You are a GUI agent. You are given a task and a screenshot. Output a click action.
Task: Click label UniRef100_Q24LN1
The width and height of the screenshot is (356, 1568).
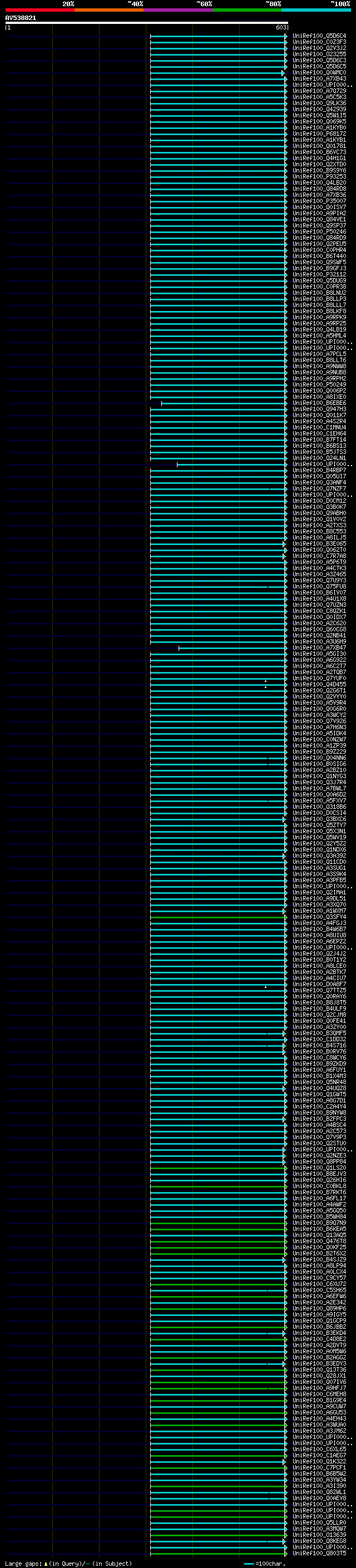pyautogui.click(x=319, y=458)
